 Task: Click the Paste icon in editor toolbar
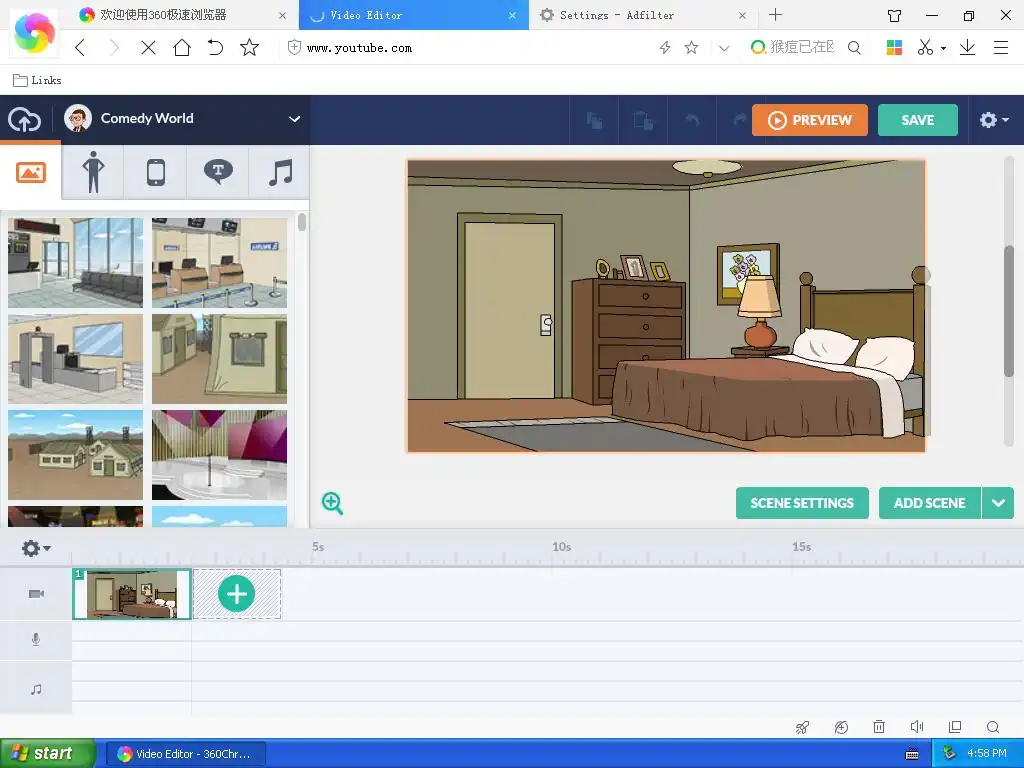click(x=643, y=120)
